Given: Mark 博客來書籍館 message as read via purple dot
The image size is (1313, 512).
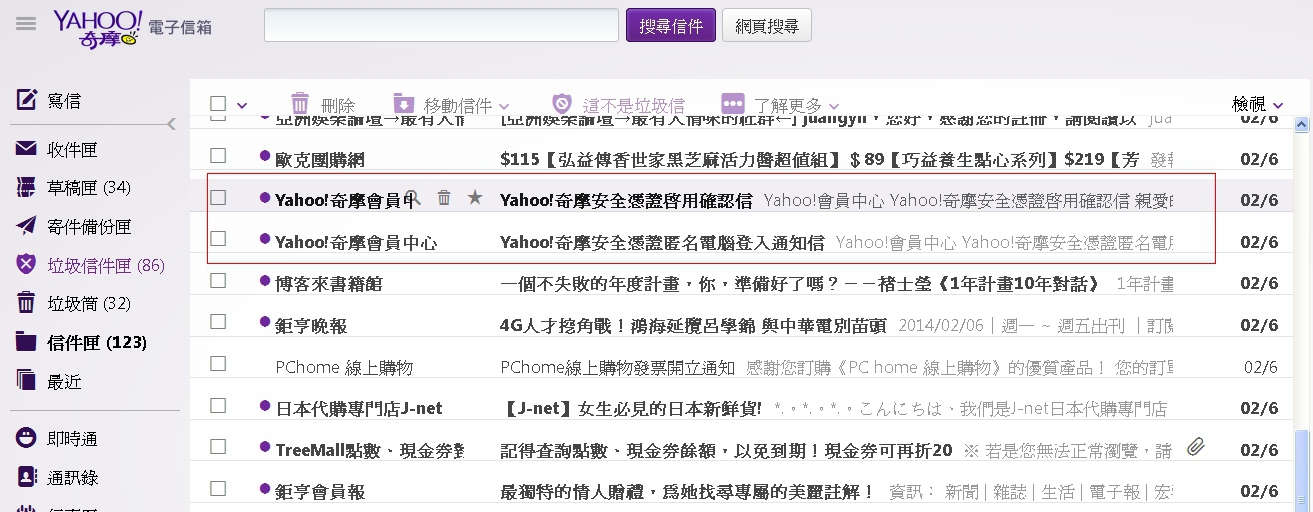Looking at the screenshot, I should (x=265, y=281).
